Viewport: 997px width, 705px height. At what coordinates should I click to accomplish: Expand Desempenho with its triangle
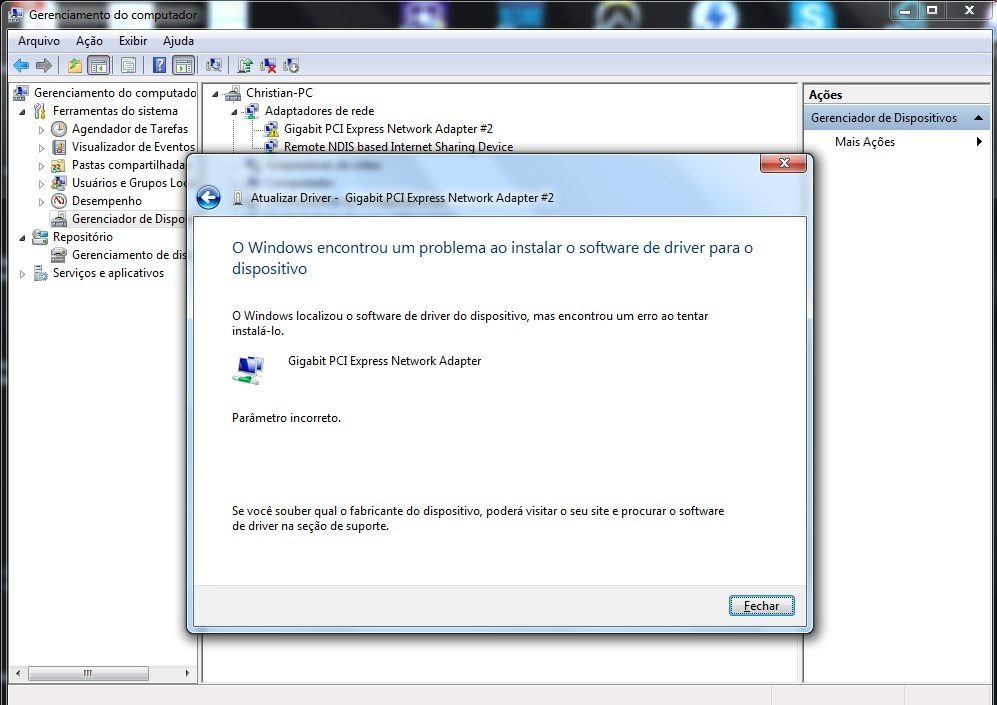click(x=42, y=202)
